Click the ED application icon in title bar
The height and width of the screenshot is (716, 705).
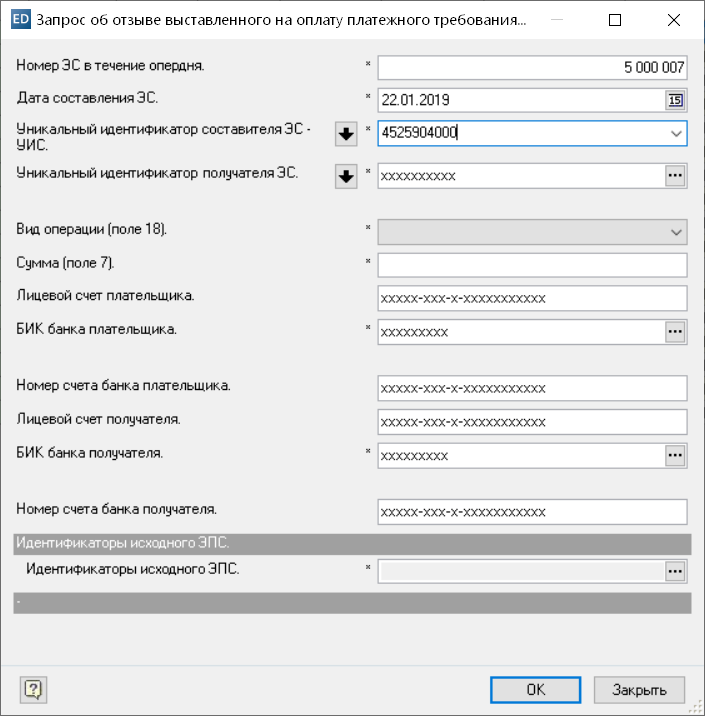pos(19,19)
